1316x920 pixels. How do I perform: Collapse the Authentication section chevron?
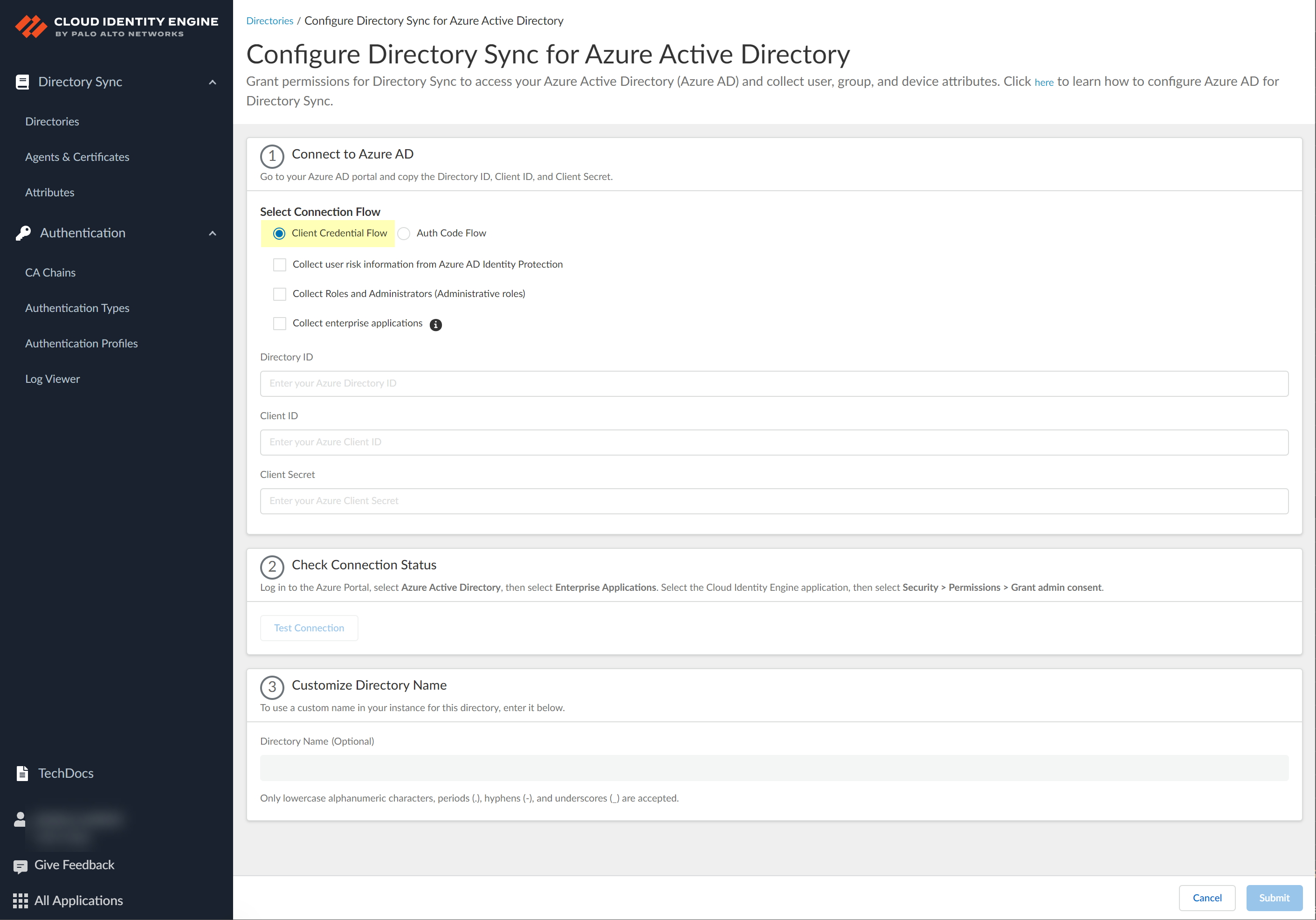213,233
